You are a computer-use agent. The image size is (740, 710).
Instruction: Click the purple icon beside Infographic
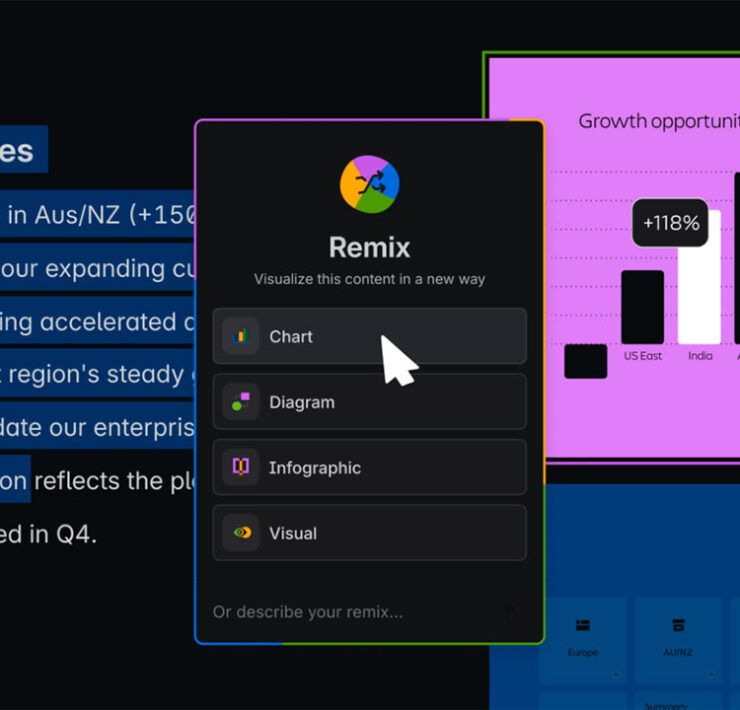[x=241, y=467]
